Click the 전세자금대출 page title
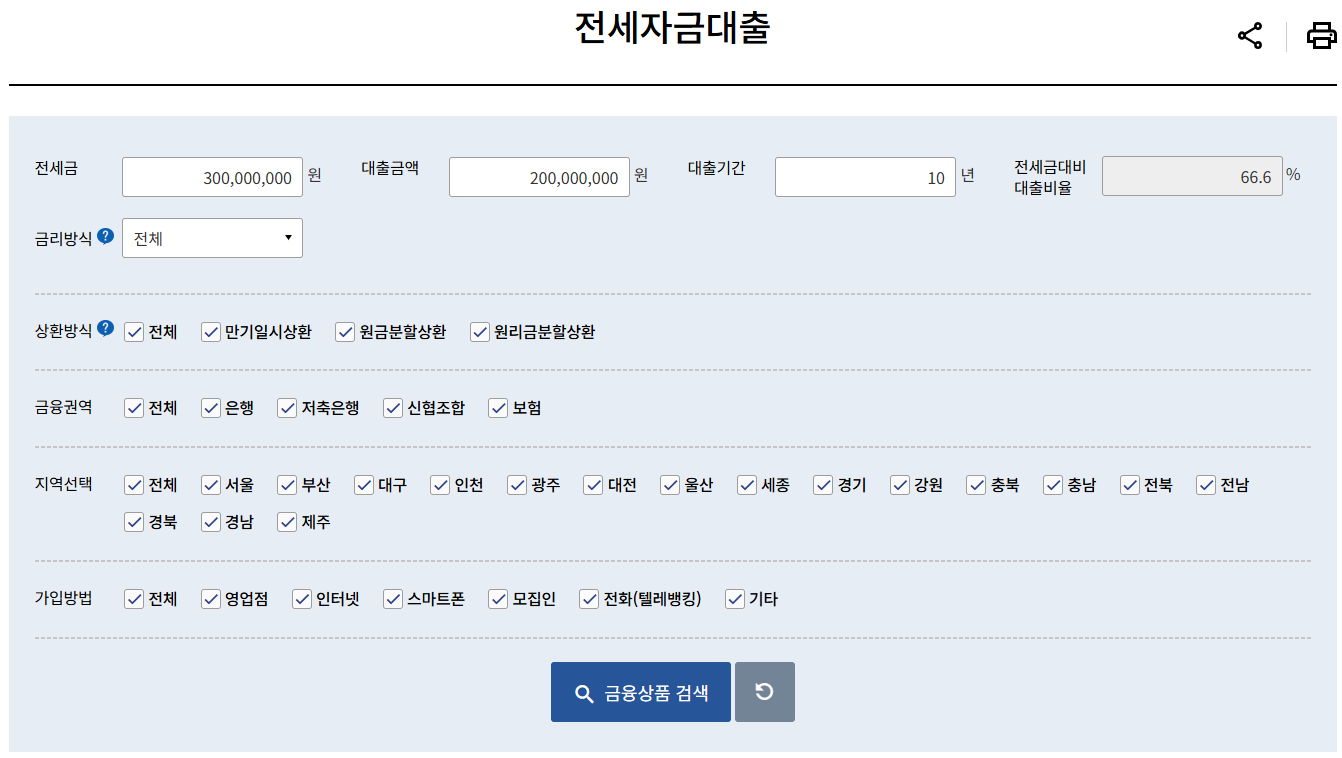1342x758 pixels. 672,28
